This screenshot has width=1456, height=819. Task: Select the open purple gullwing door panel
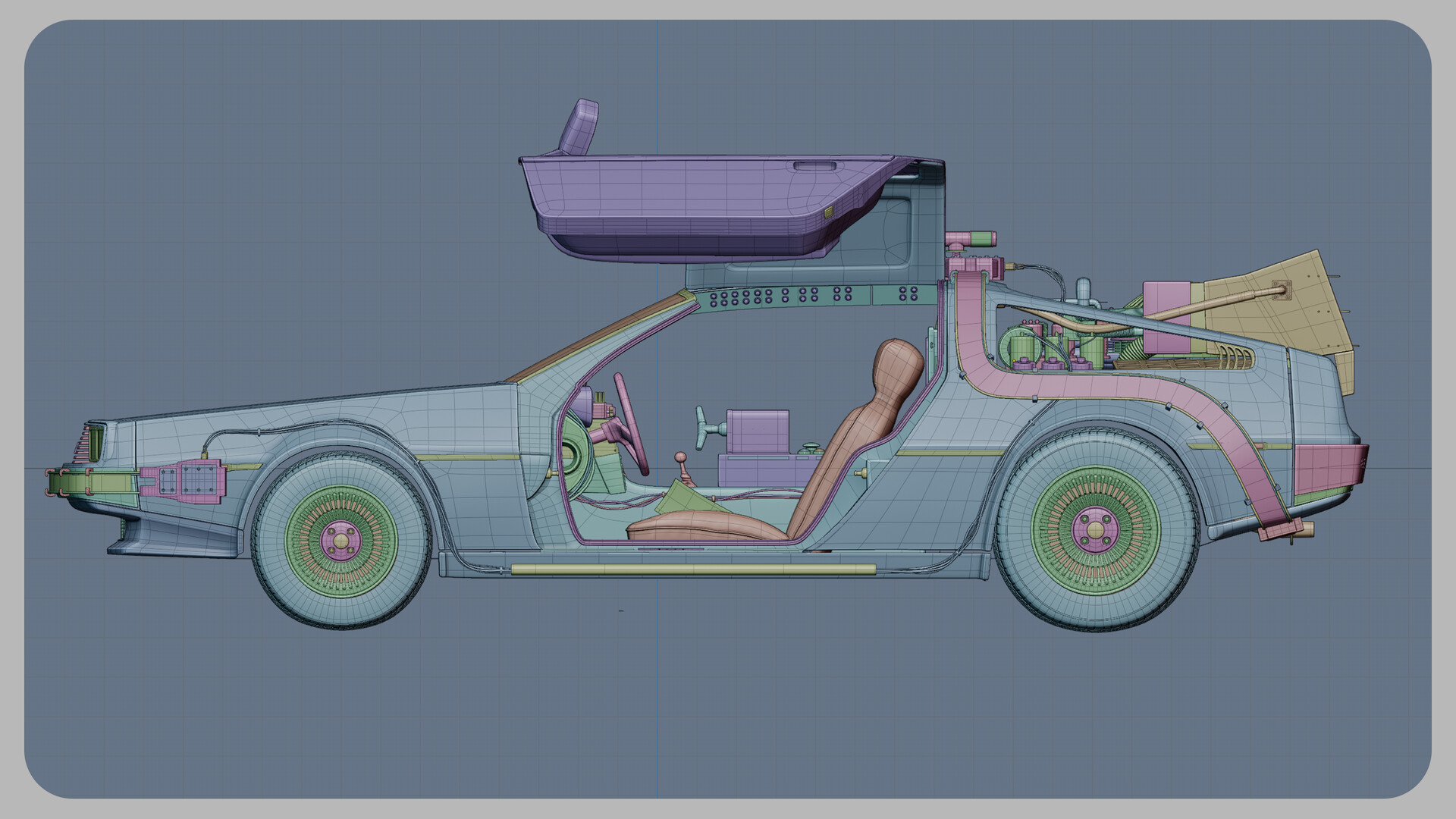(x=705, y=205)
